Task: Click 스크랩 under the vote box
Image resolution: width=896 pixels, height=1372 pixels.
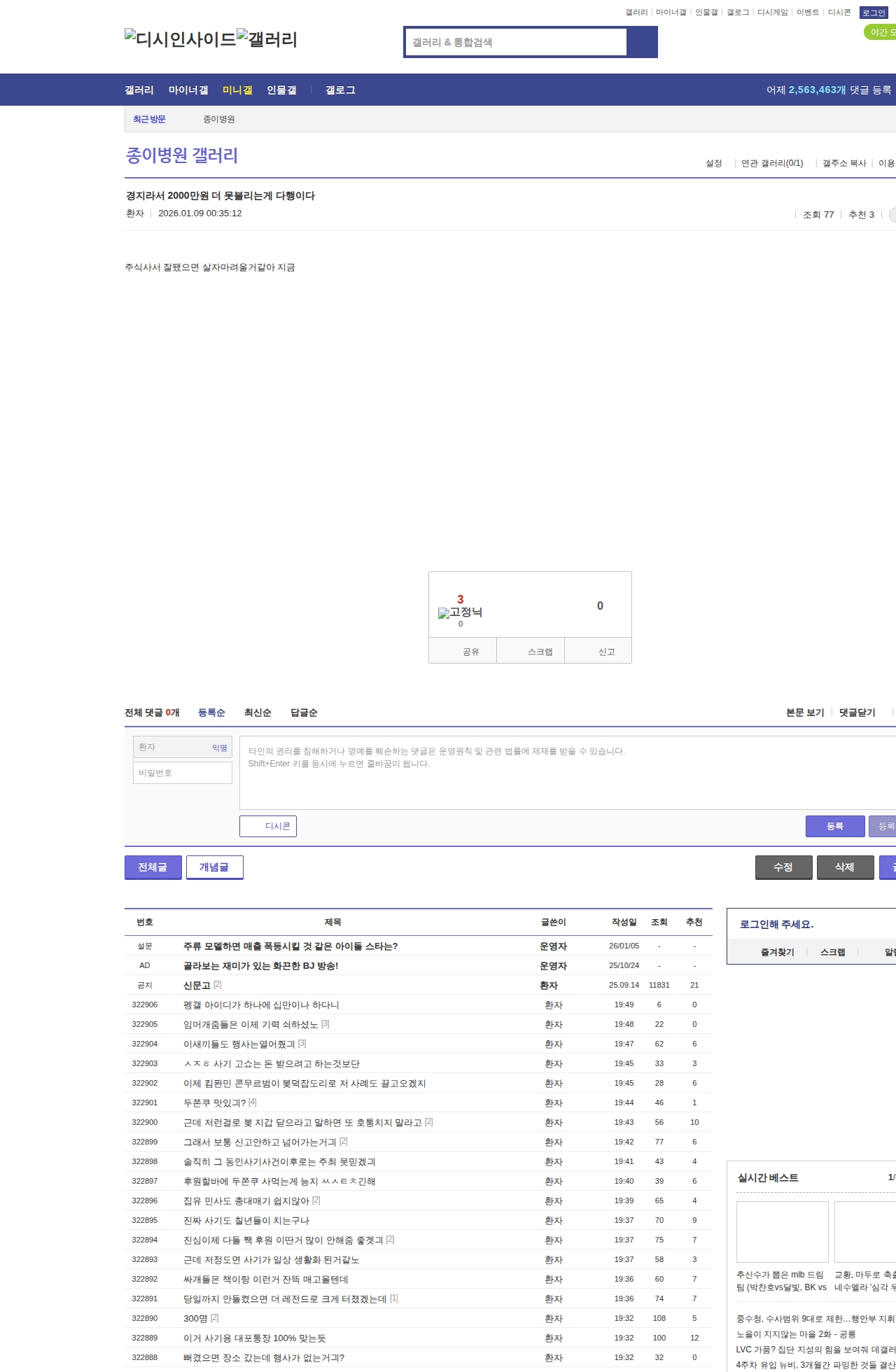Action: [x=531, y=650]
